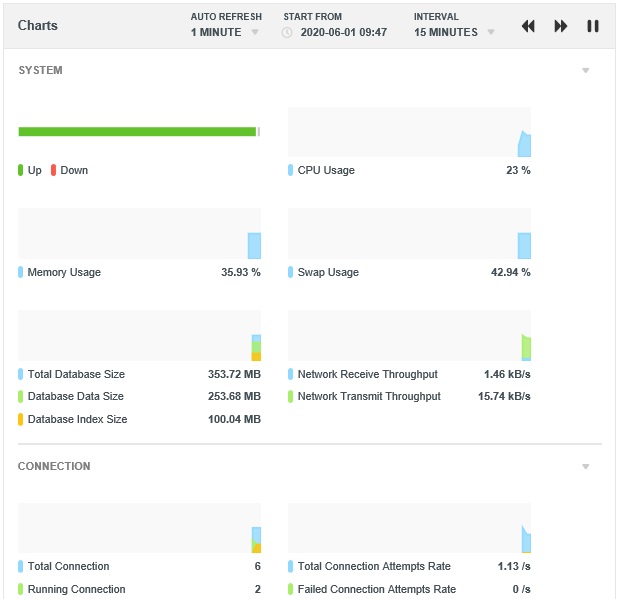Click the 'Swap Usage' label
Screen dimensions: 618x599
tap(328, 272)
